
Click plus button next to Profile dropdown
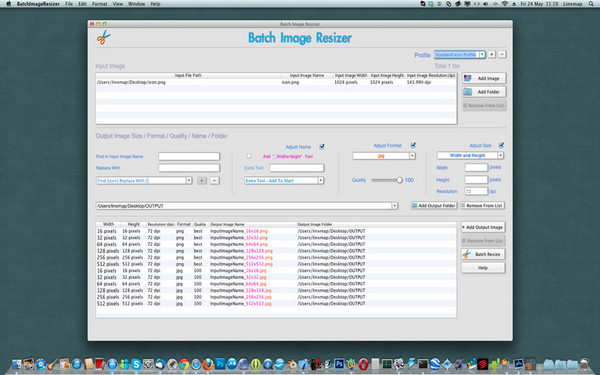click(x=492, y=54)
